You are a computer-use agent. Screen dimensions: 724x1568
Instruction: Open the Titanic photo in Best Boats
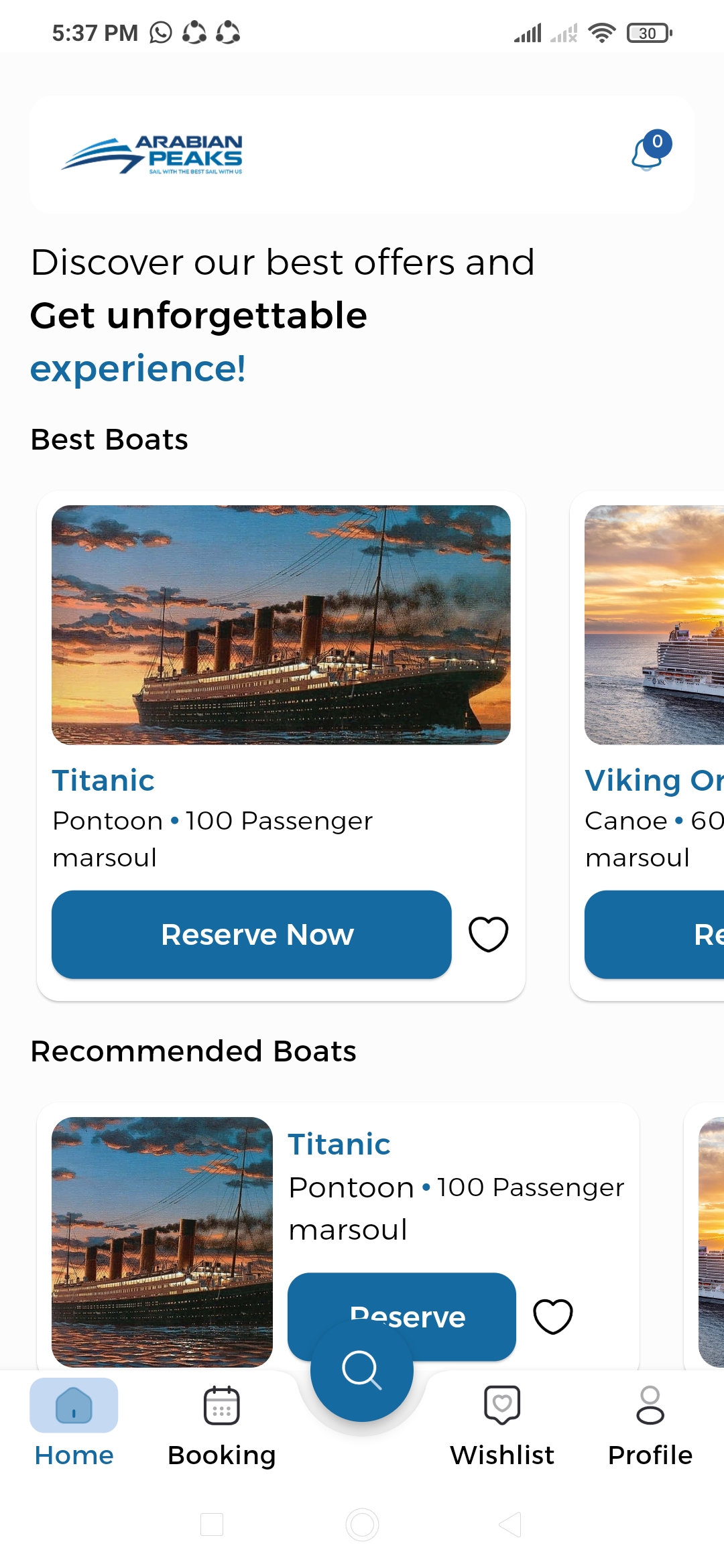coord(281,625)
